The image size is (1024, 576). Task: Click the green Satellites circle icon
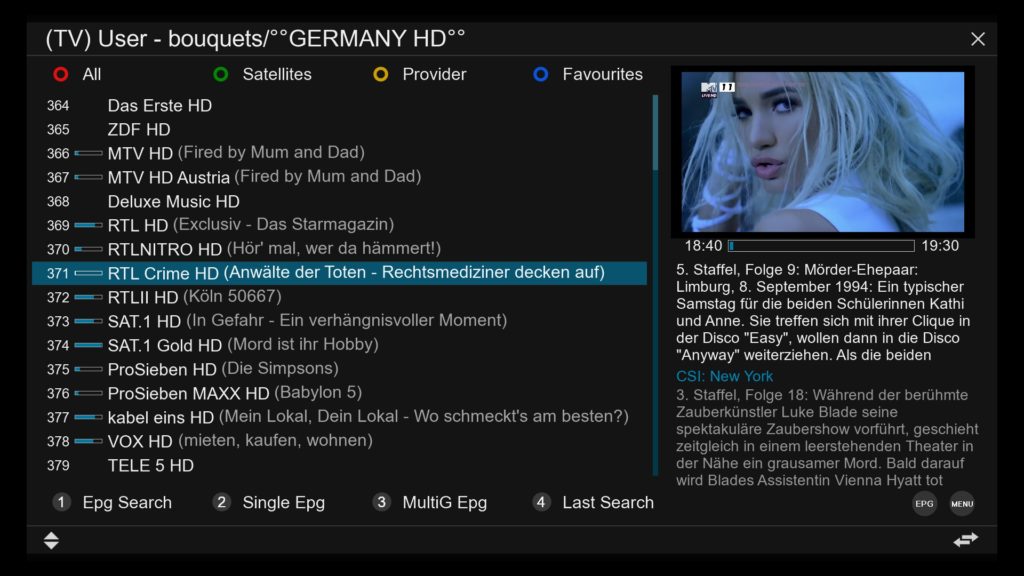tap(221, 74)
